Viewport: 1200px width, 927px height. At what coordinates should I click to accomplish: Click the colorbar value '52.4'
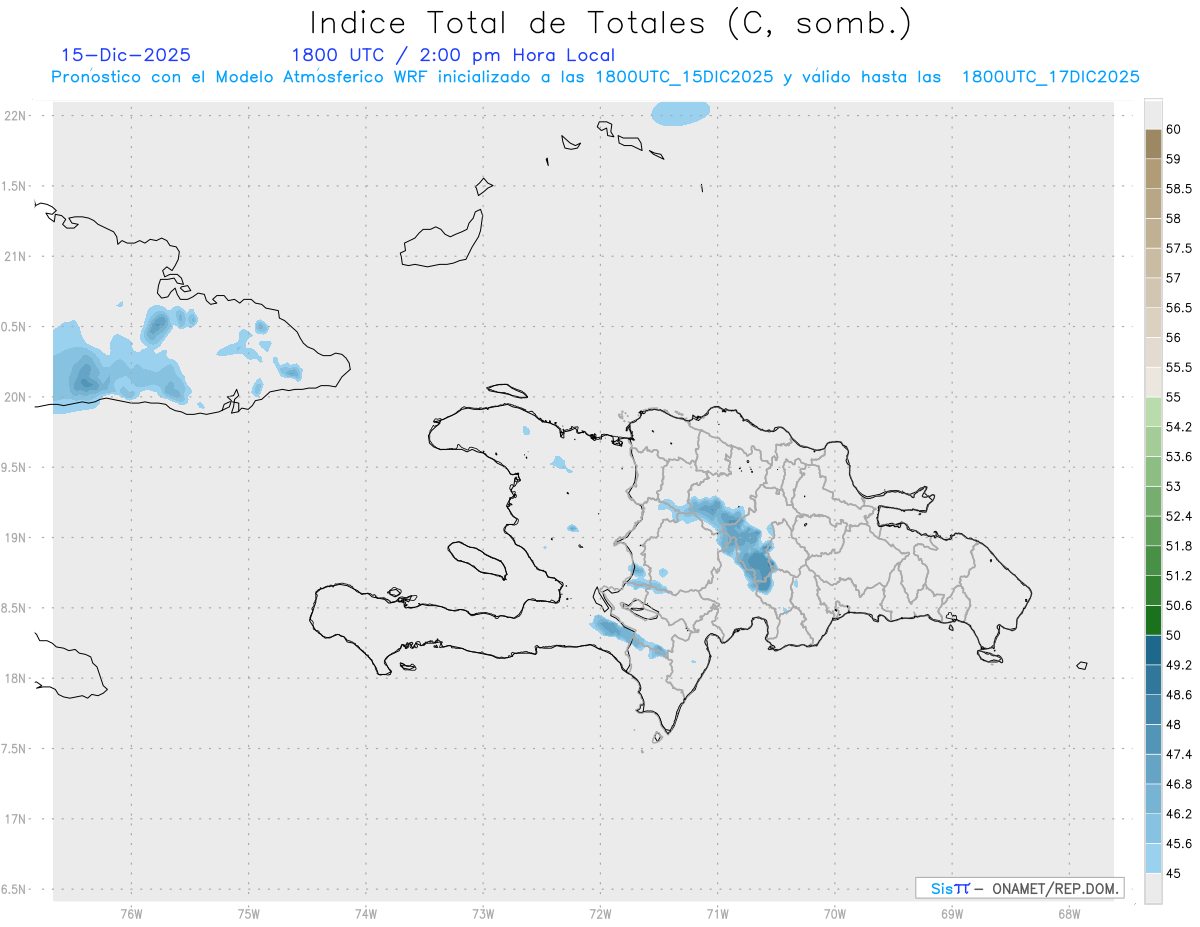(x=1179, y=516)
